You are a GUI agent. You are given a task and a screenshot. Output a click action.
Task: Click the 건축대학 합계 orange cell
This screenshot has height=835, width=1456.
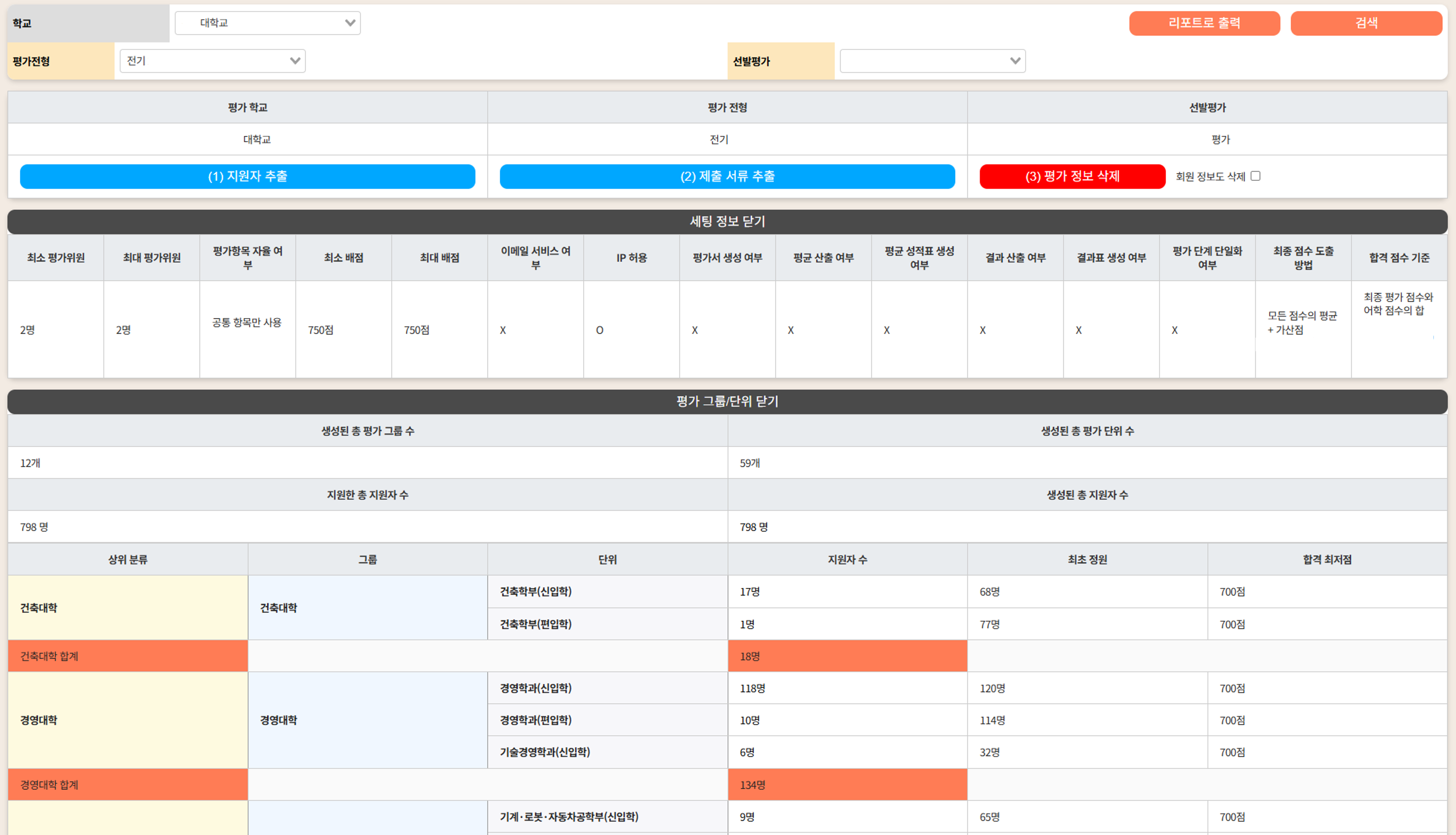click(x=127, y=656)
